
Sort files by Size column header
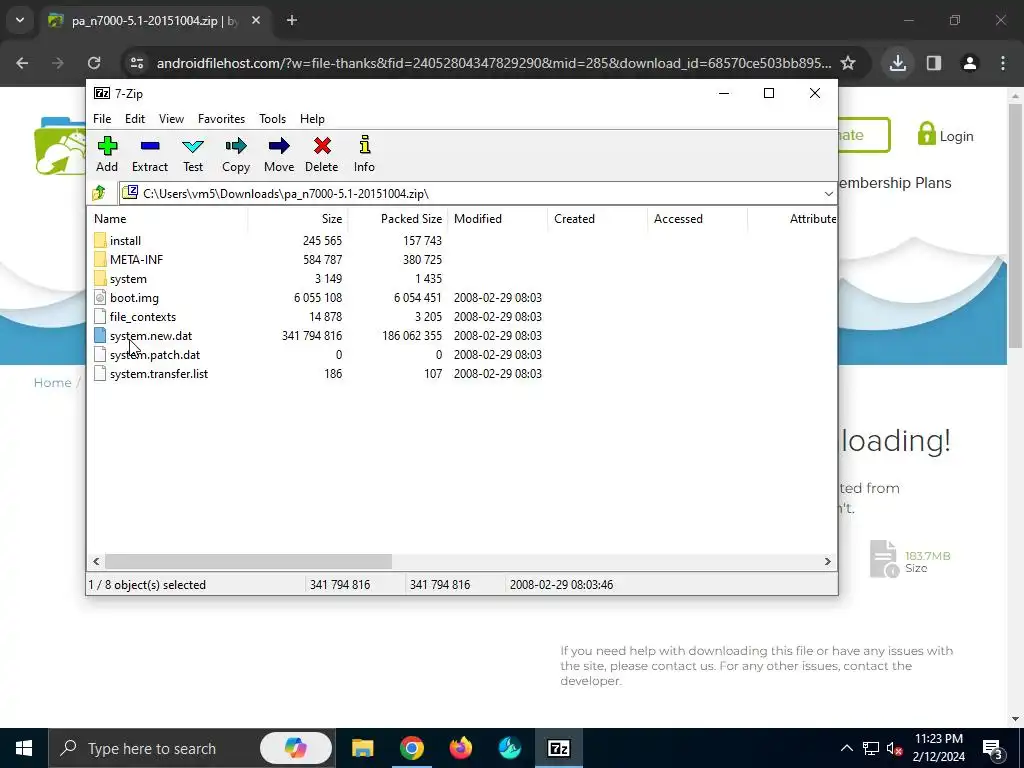(298, 219)
